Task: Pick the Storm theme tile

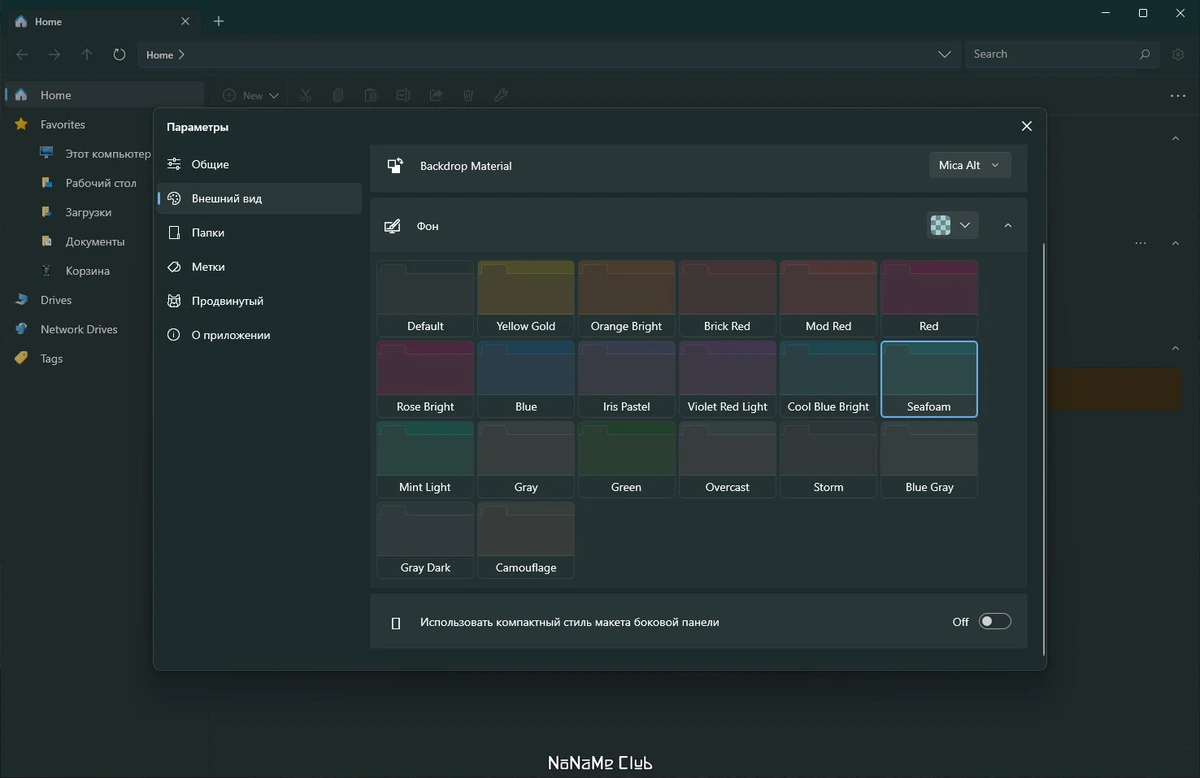Action: click(x=828, y=459)
